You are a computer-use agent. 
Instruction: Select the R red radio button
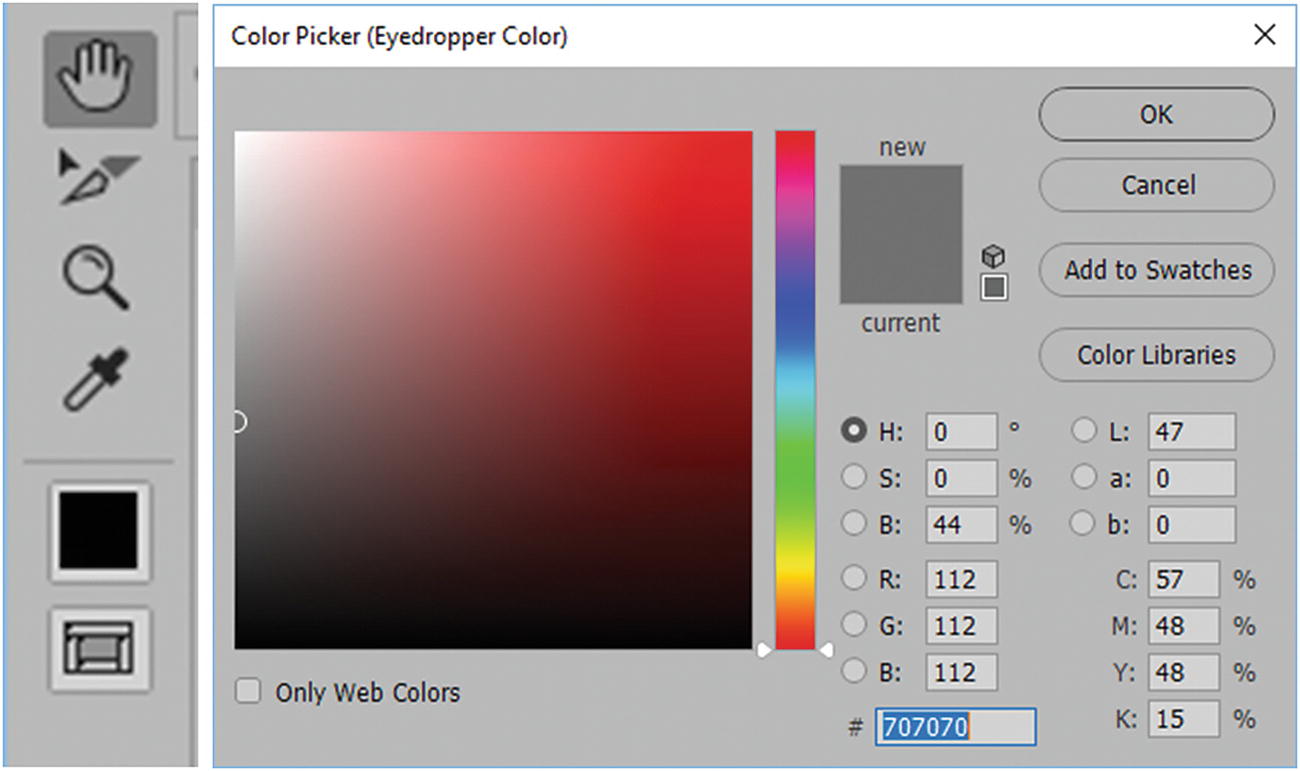[x=853, y=578]
